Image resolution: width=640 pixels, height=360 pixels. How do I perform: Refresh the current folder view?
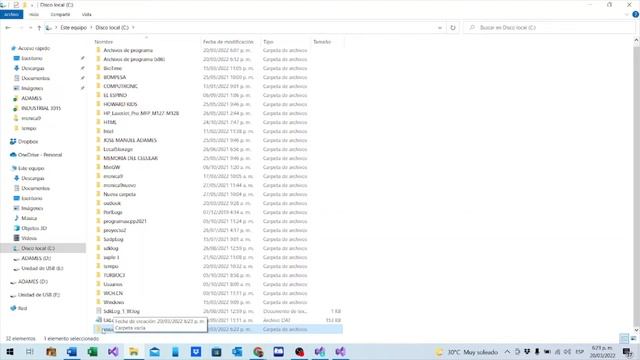tap(453, 28)
